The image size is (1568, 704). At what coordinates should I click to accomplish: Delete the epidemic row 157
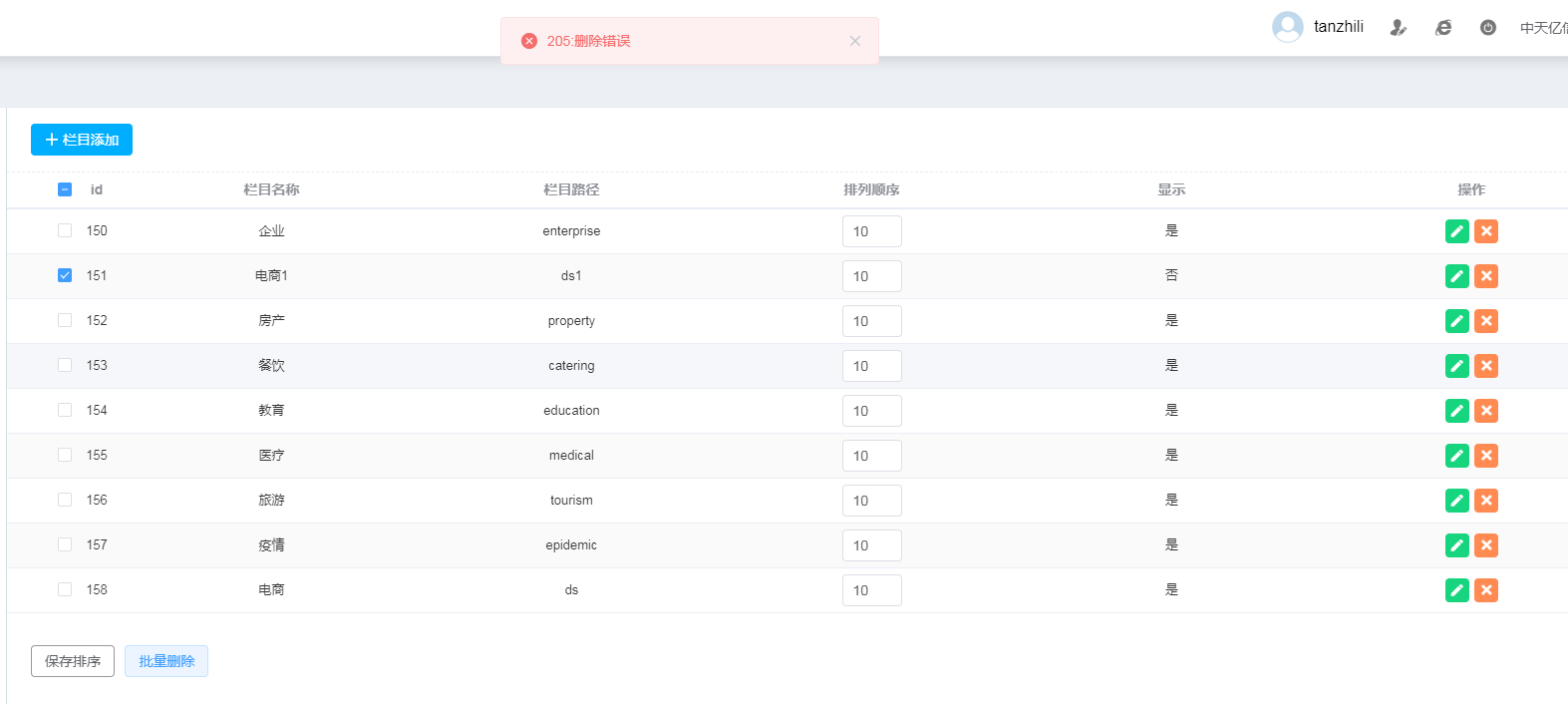click(1486, 545)
